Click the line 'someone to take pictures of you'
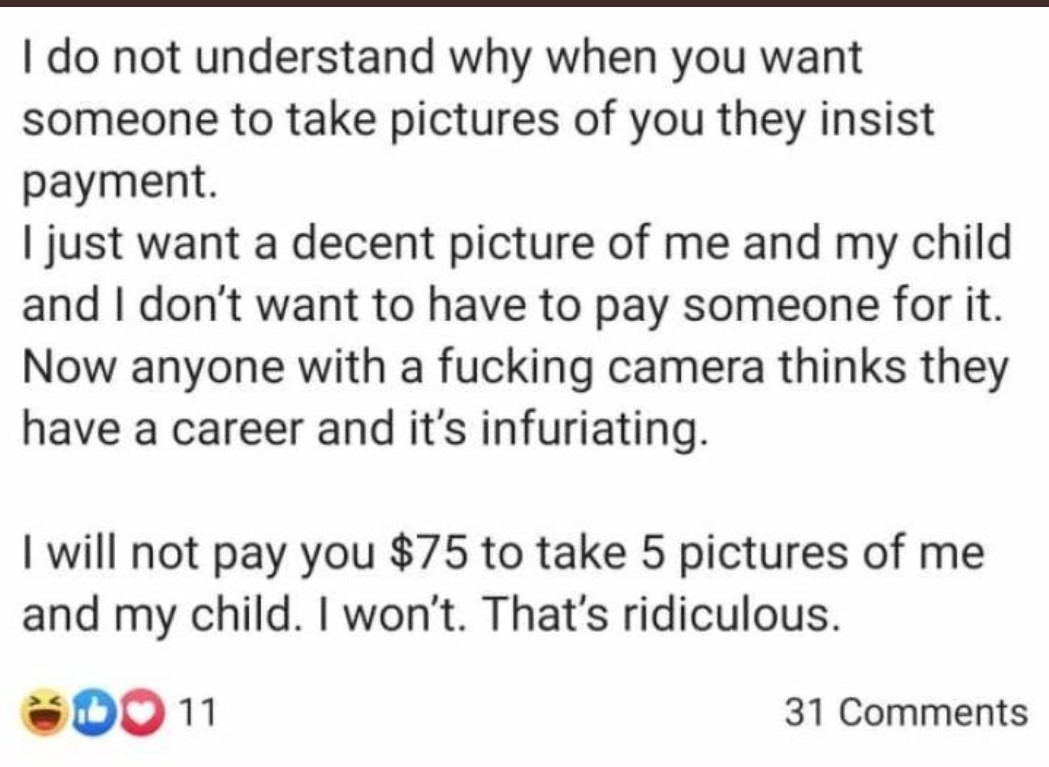Image resolution: width=1049 pixels, height=767 pixels. click(x=478, y=120)
